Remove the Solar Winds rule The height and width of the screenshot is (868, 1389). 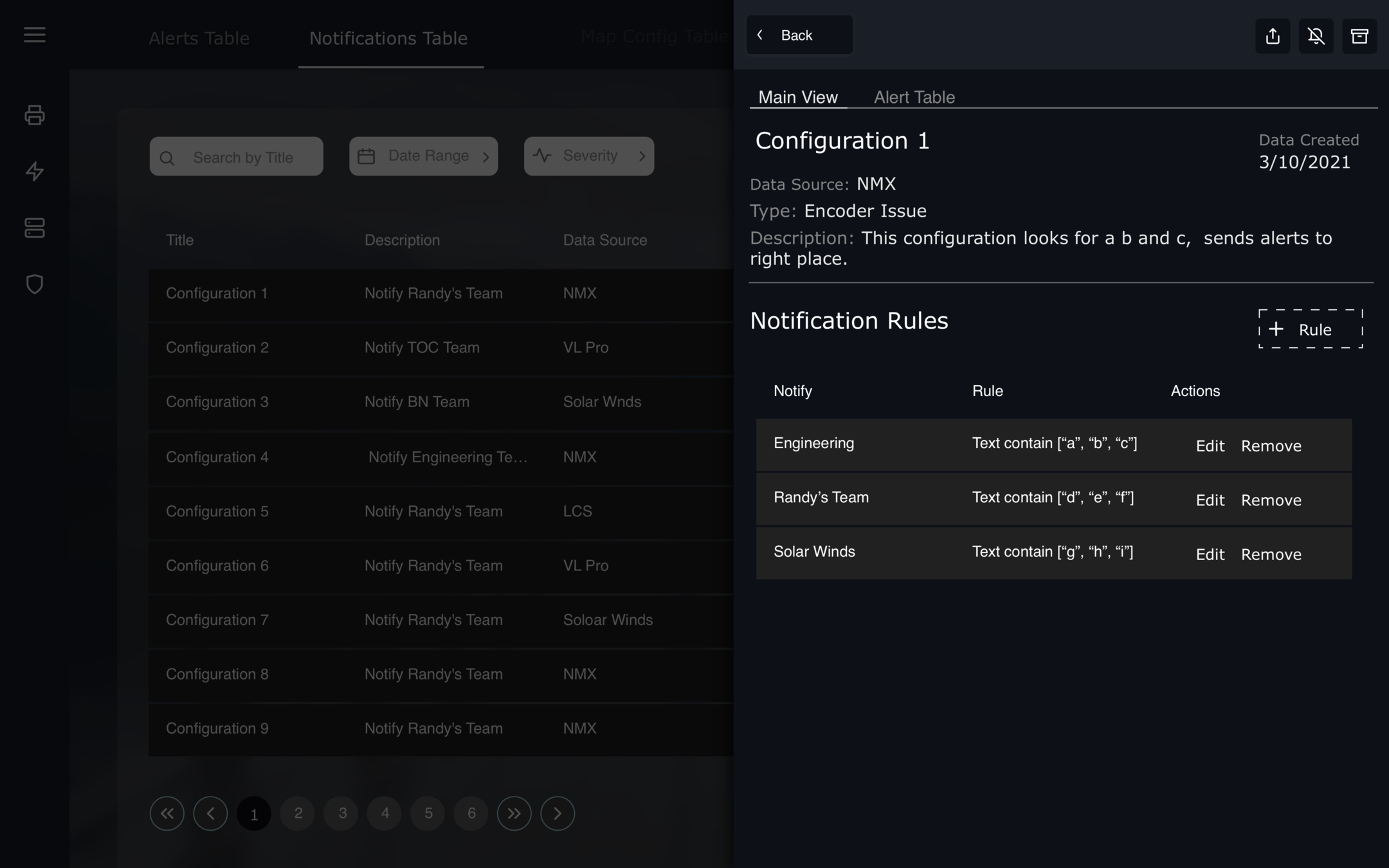[x=1271, y=554]
